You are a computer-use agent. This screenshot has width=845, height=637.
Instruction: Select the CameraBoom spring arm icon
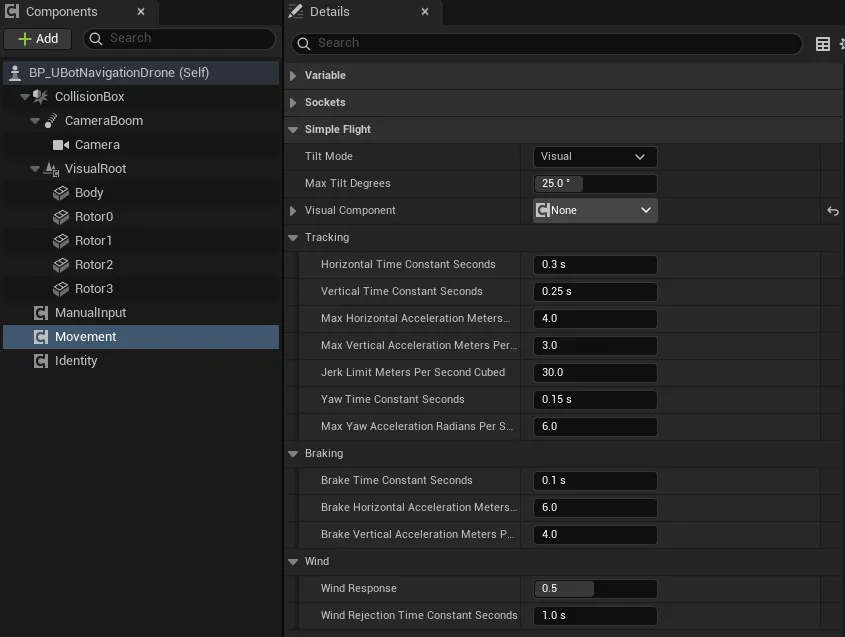[x=51, y=121]
